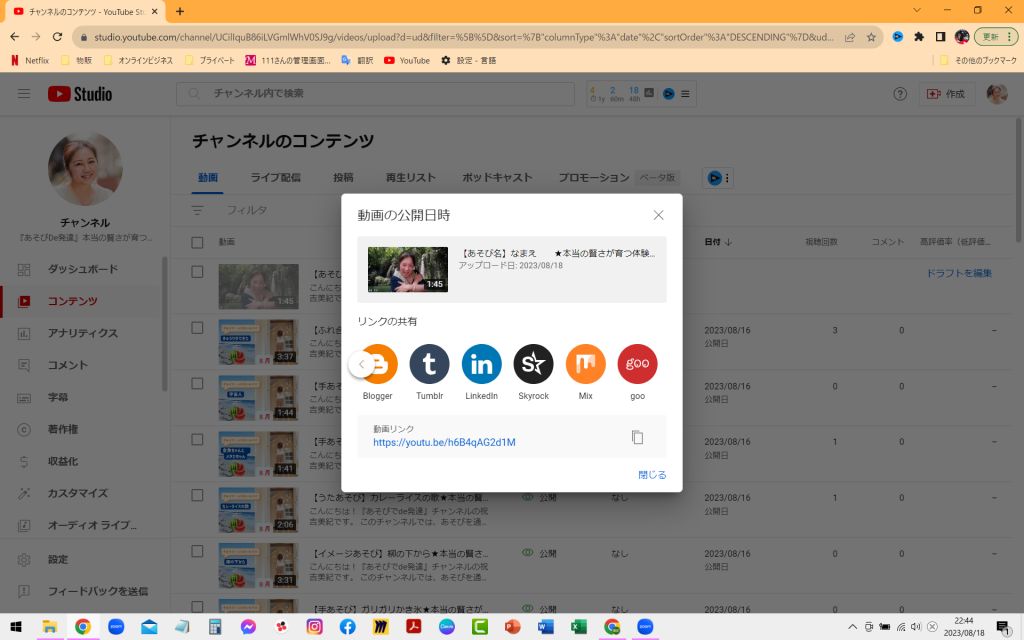Click the browser reload button
Image resolution: width=1024 pixels, height=640 pixels.
tap(57, 37)
